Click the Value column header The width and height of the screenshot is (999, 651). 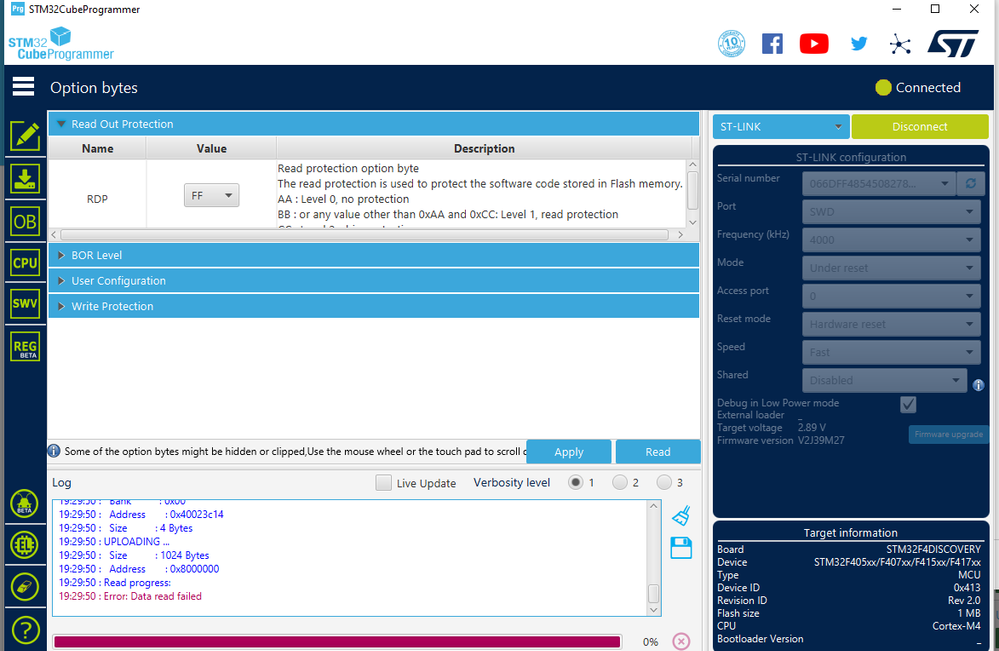click(212, 148)
